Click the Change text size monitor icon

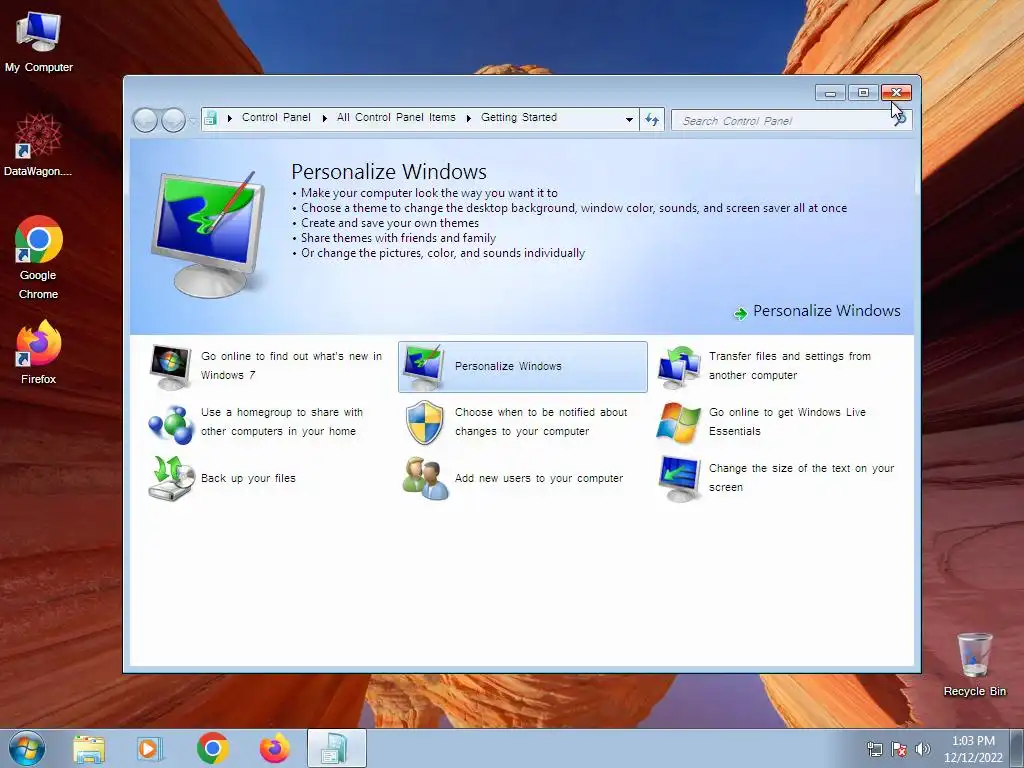[679, 479]
